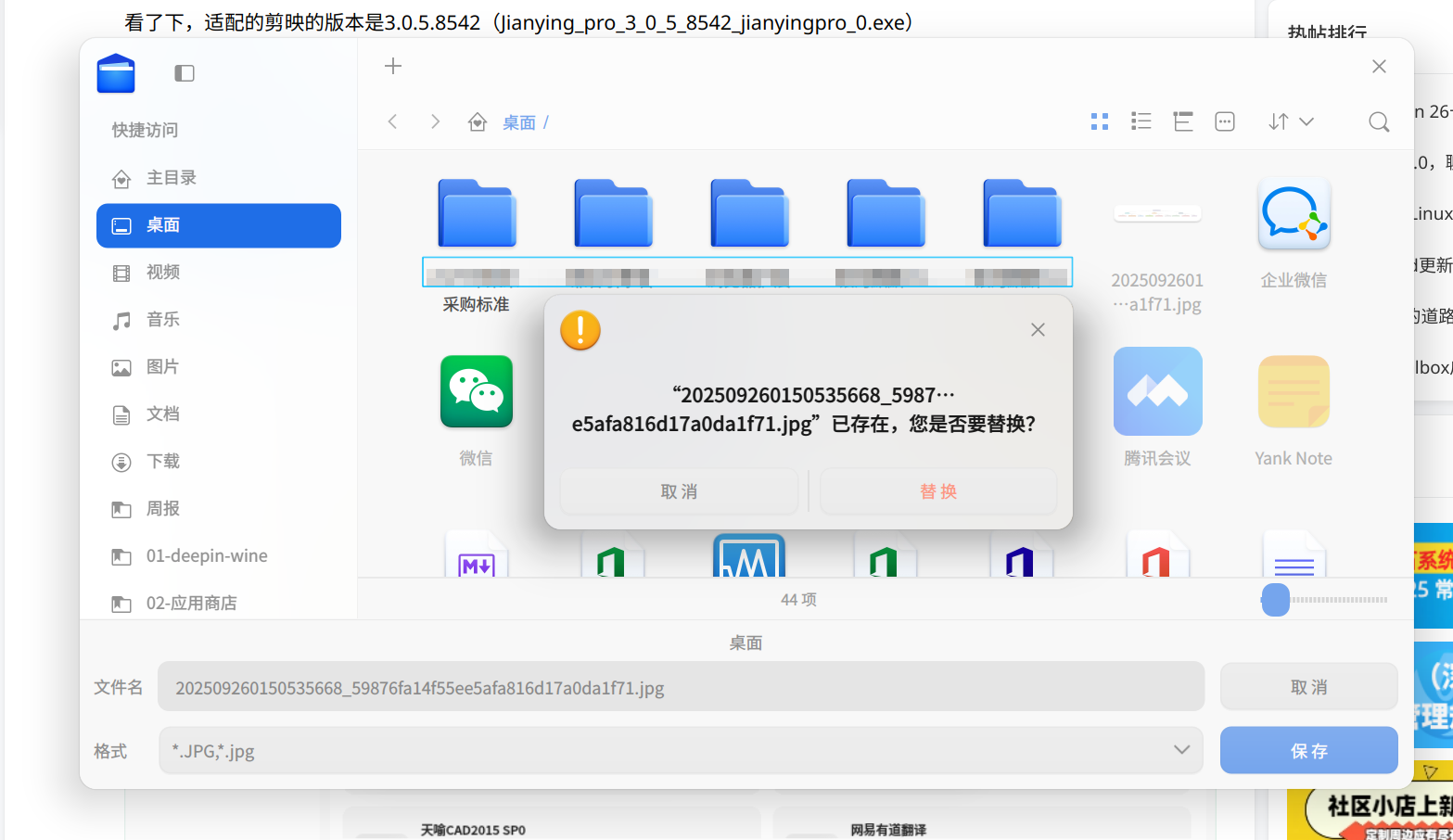This screenshot has height=840, width=1453.
Task: Click 桌面 in the path breadcrumb
Action: tap(519, 122)
